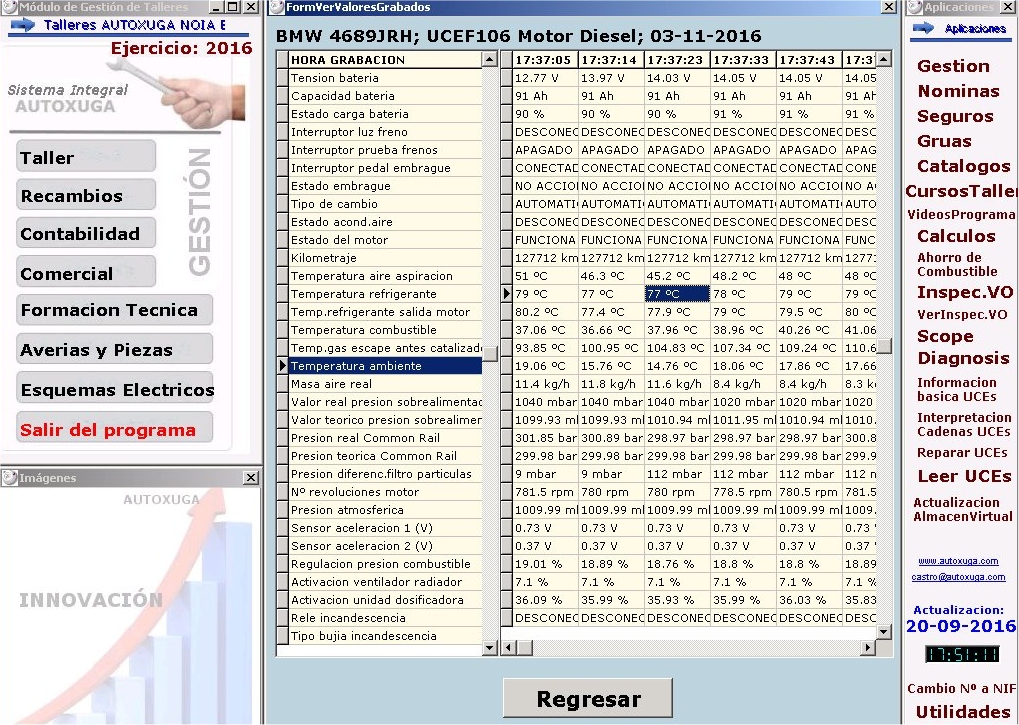Open the Comercial module
The image size is (1019, 725).
coord(86,273)
